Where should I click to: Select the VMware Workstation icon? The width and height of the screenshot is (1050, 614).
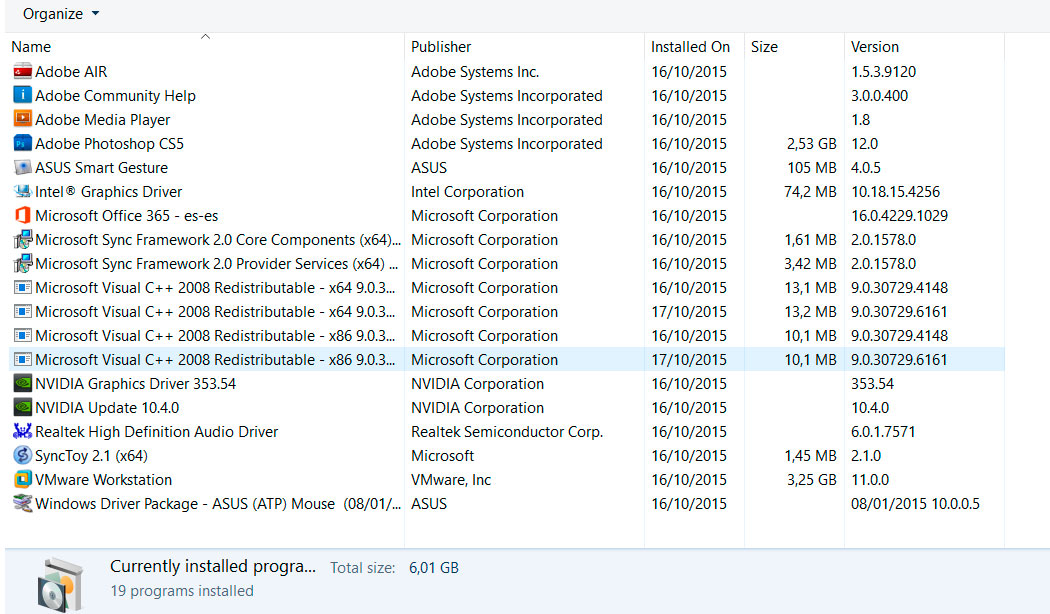(22, 480)
